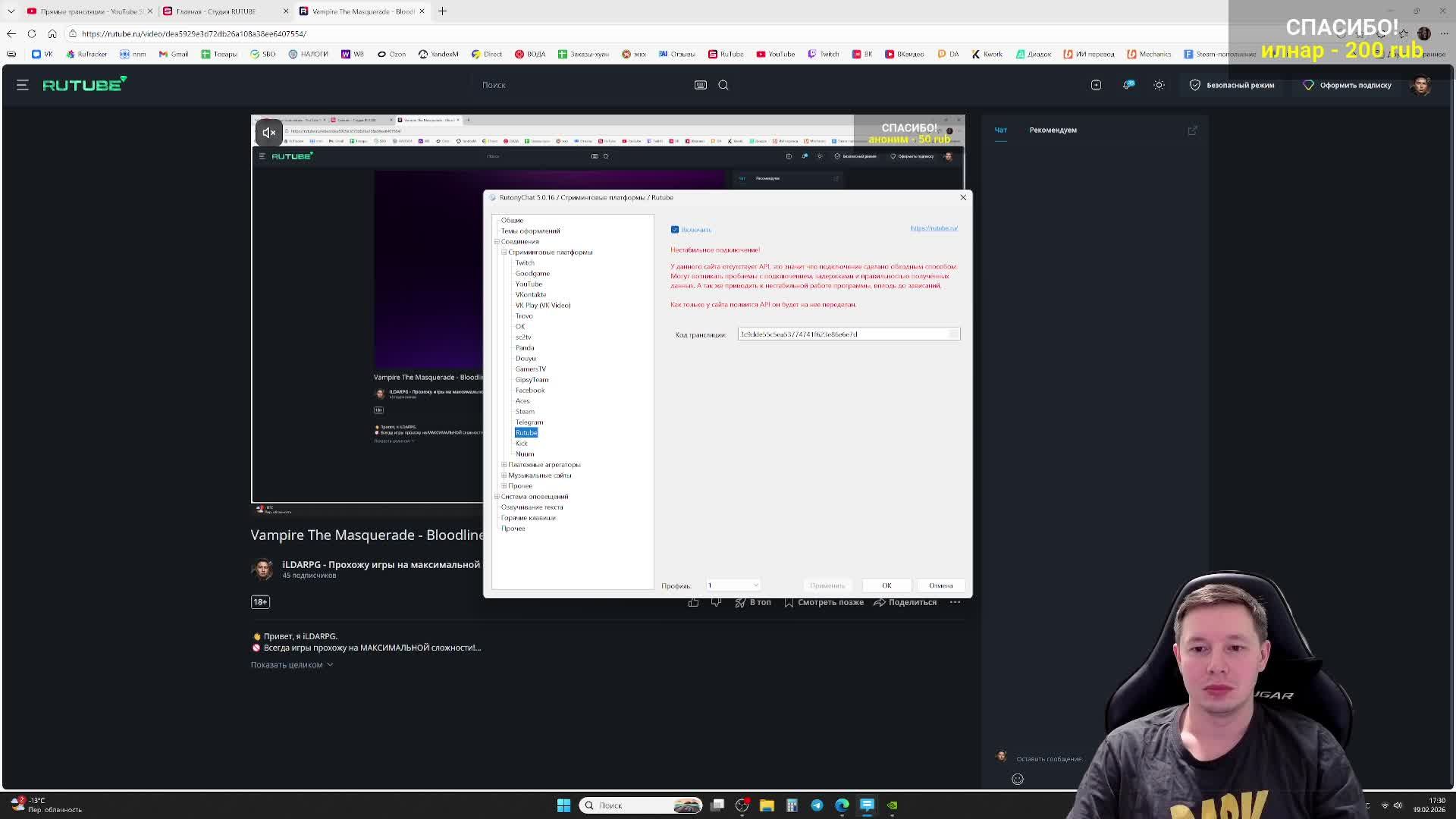1456x819 pixels.
Task: Open the emoji picker in chat
Action: [x=1018, y=779]
